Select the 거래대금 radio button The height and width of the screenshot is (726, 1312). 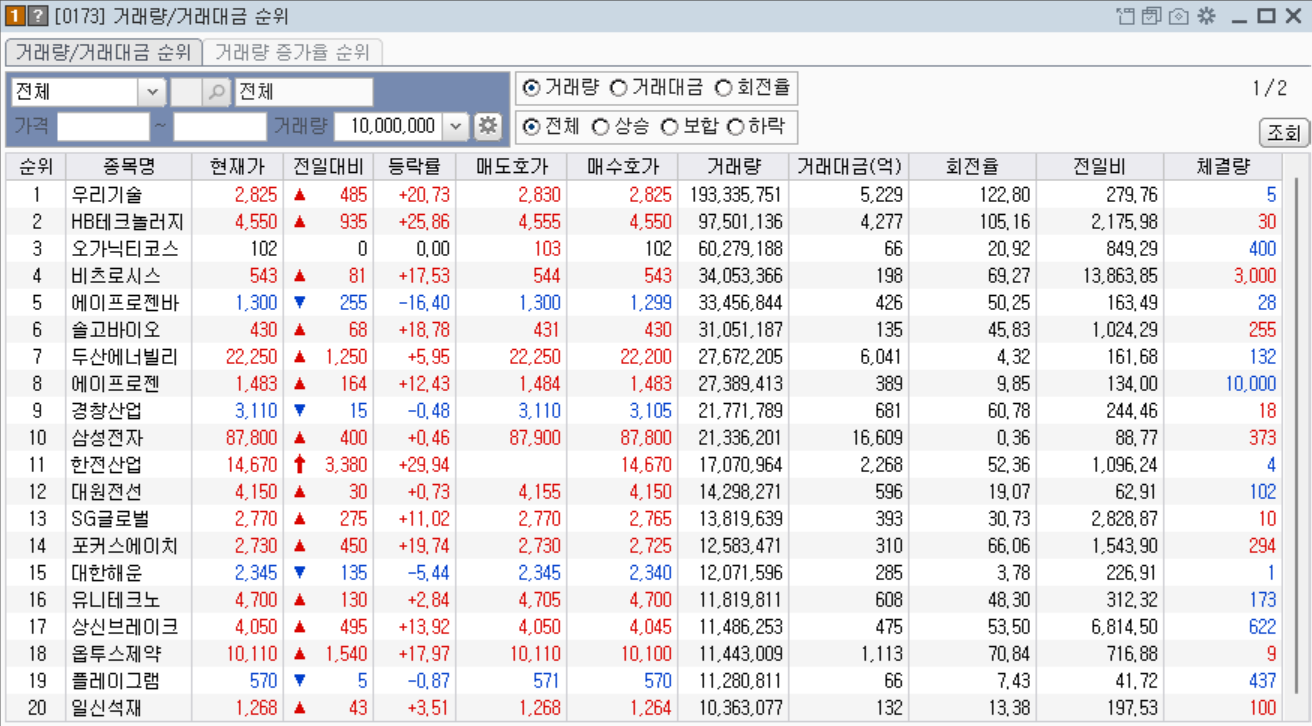click(x=618, y=88)
